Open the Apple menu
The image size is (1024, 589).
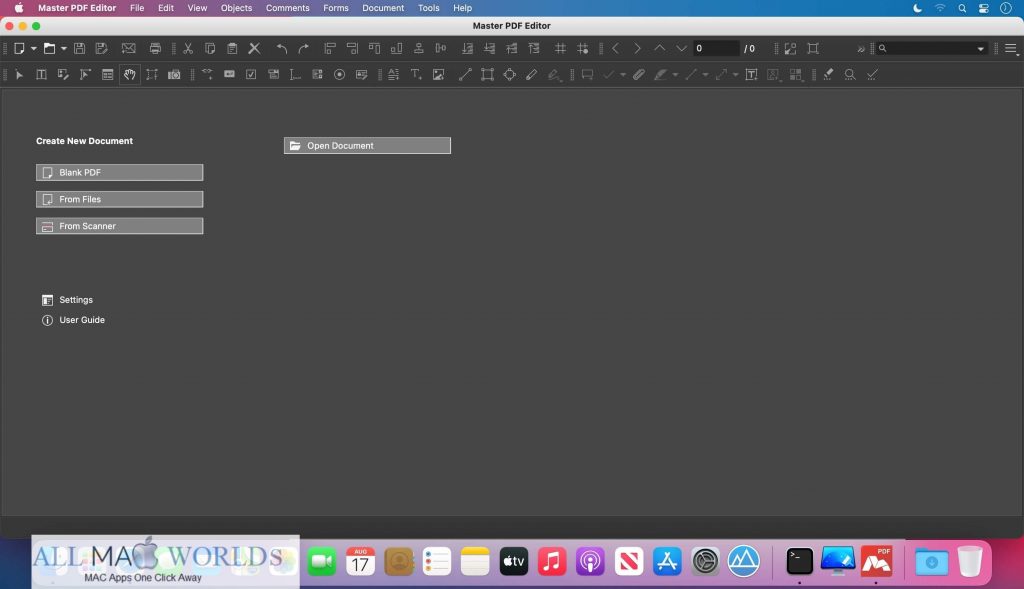click(x=19, y=8)
